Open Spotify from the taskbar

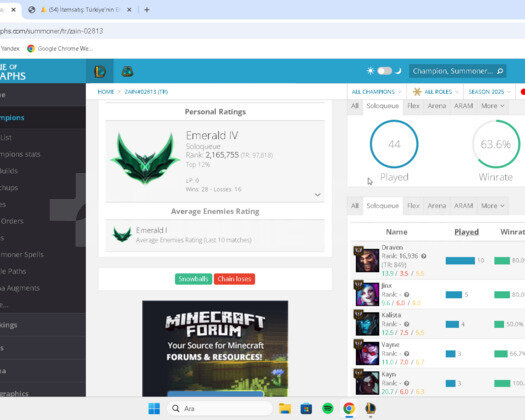click(x=327, y=408)
